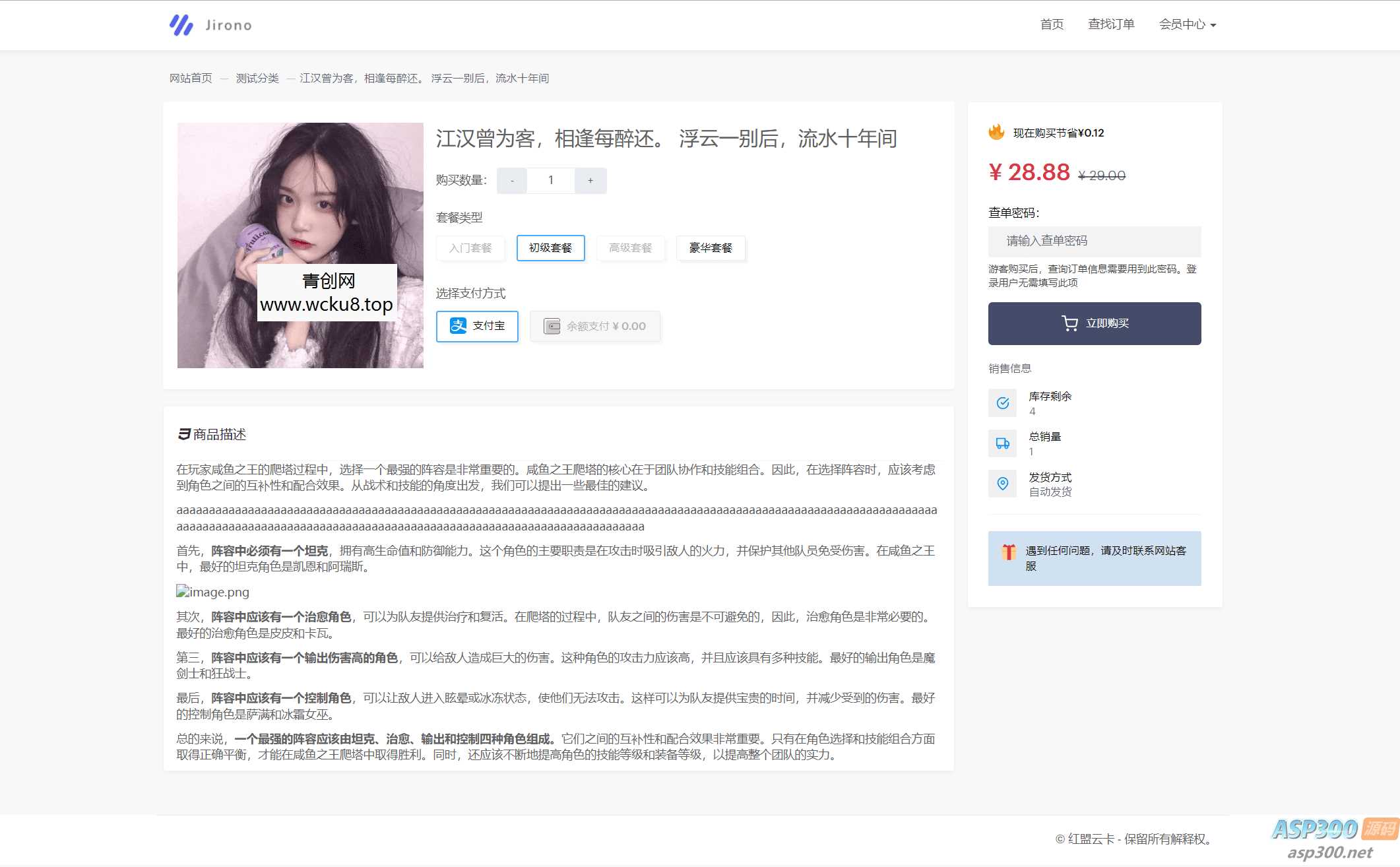Open the 会员中心 dropdown

[x=1187, y=24]
